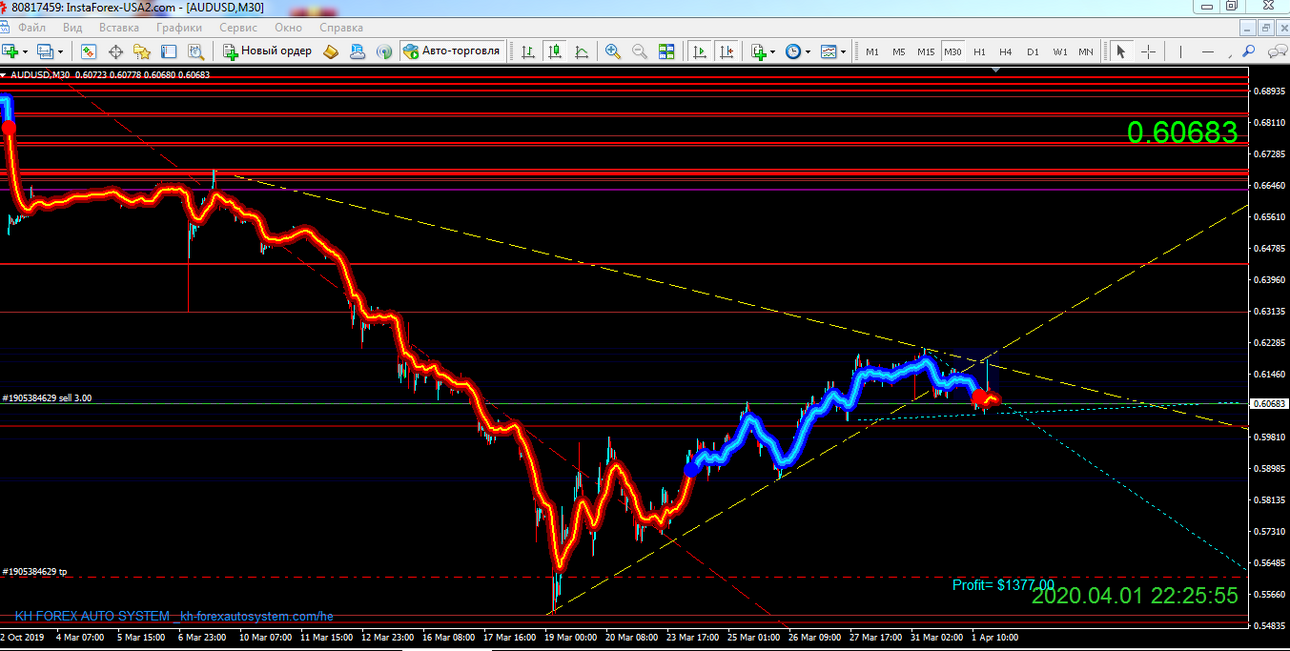Select the M5 timeframe
Screen dimensions: 1290x651
(899, 51)
